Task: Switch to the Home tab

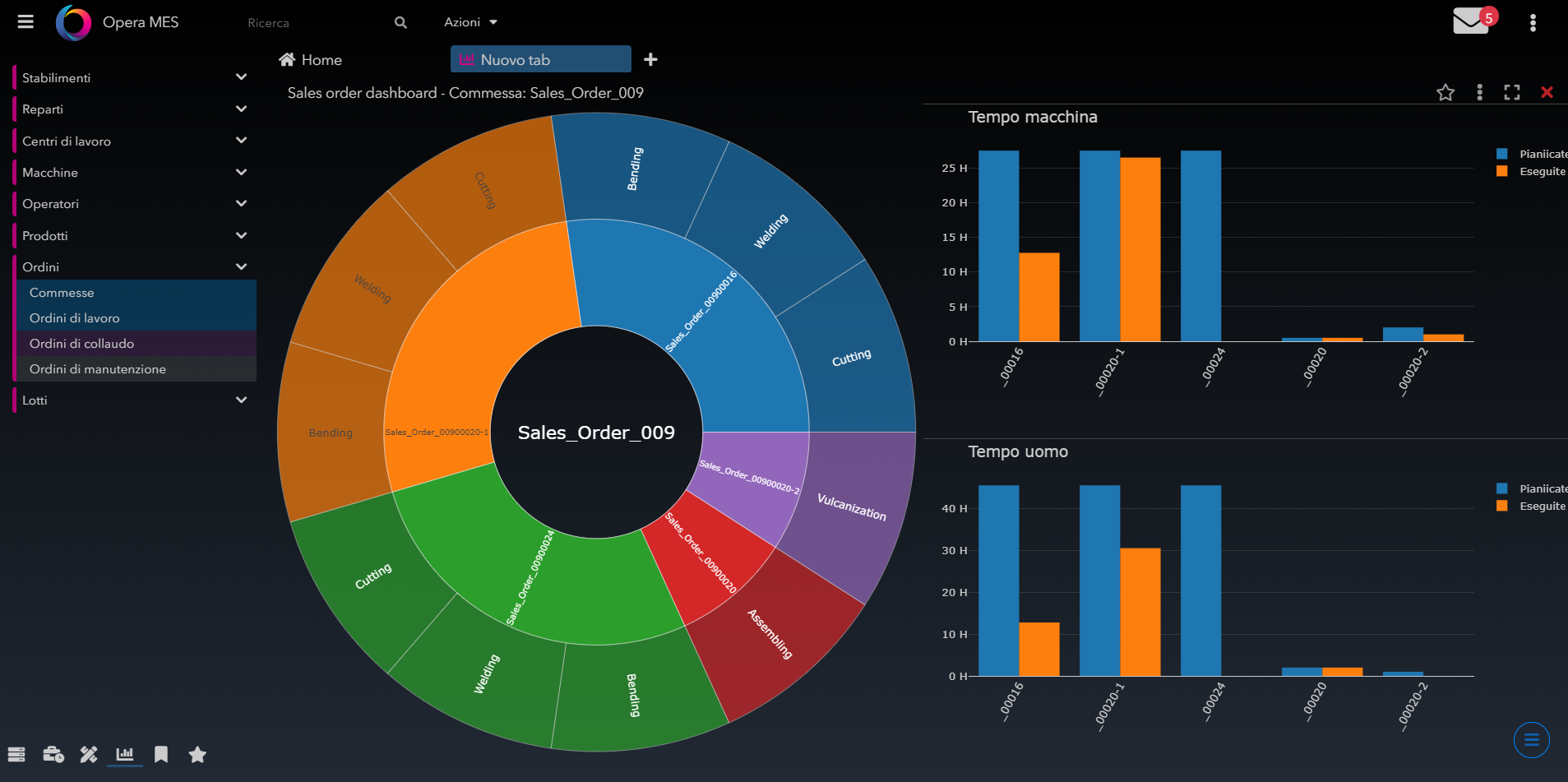Action: coord(311,59)
